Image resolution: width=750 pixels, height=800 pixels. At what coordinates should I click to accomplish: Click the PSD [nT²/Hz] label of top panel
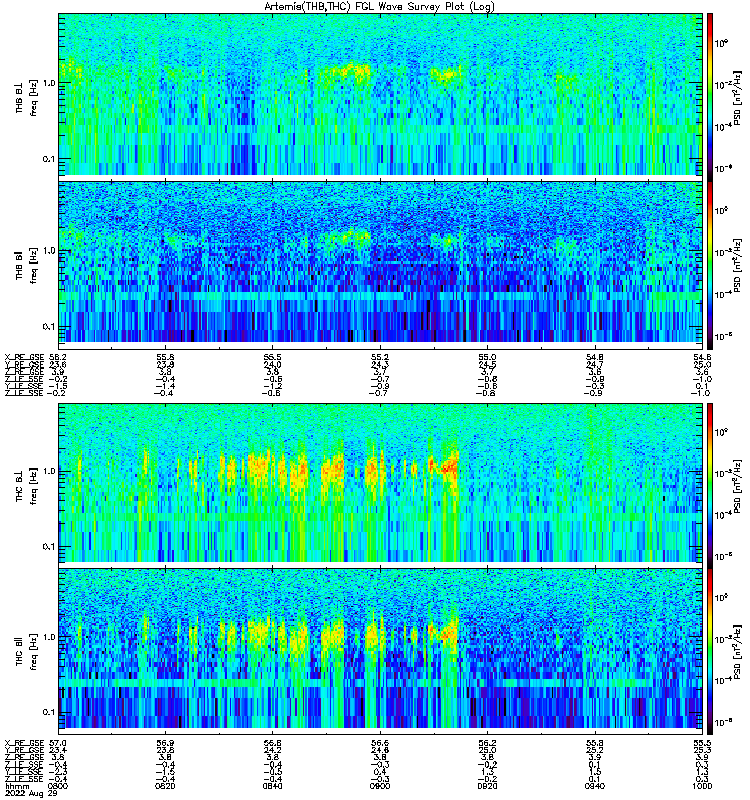[x=738, y=97]
